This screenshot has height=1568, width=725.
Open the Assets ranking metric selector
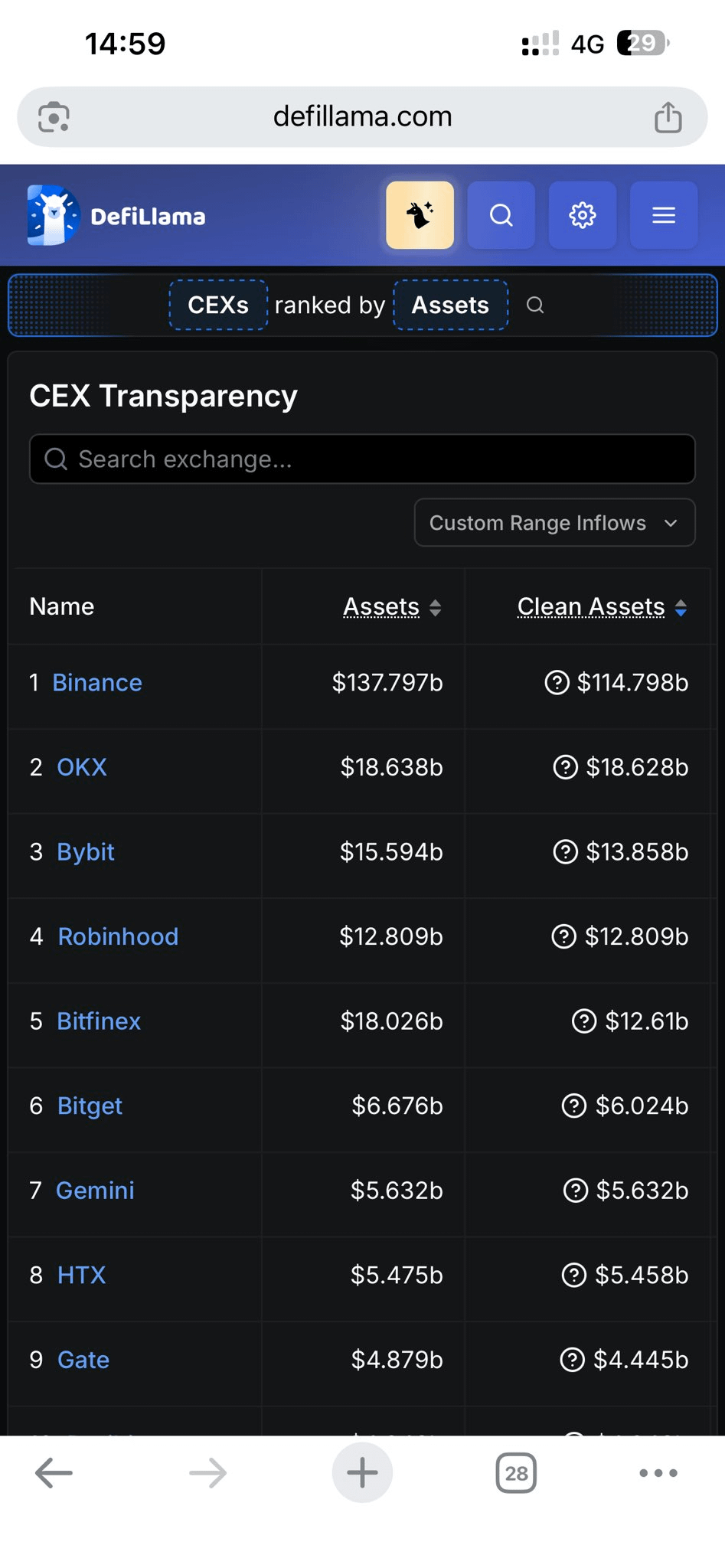click(x=450, y=305)
